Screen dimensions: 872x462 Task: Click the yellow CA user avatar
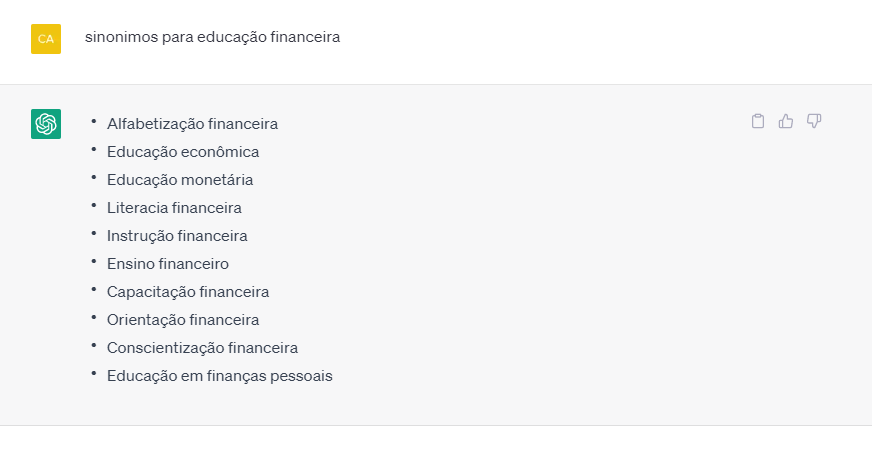click(46, 39)
